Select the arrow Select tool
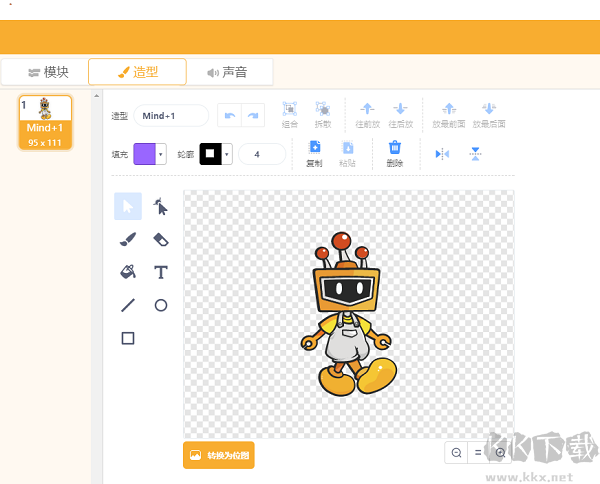Screen dimensions: 600x484 click(128, 207)
